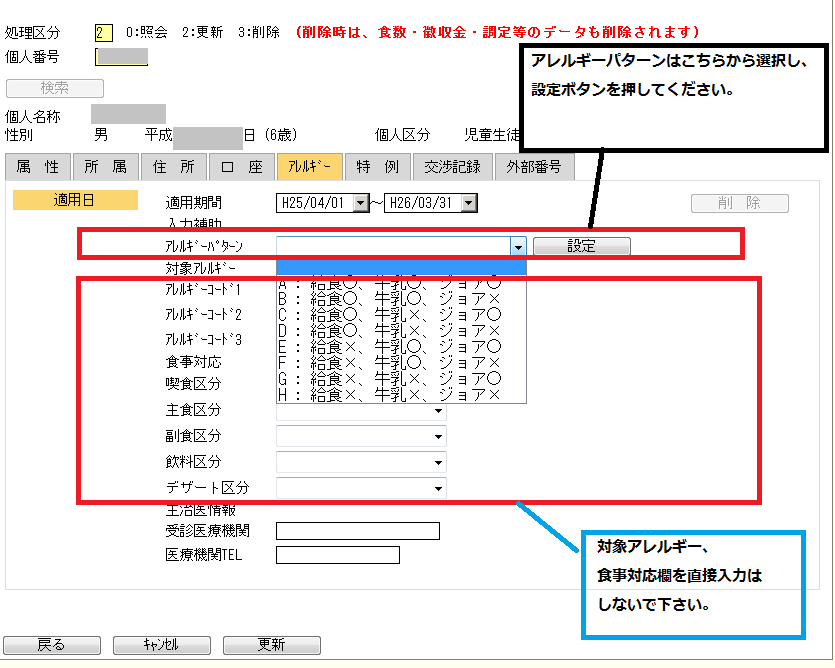Click the 受診医療機関 input field

click(357, 531)
